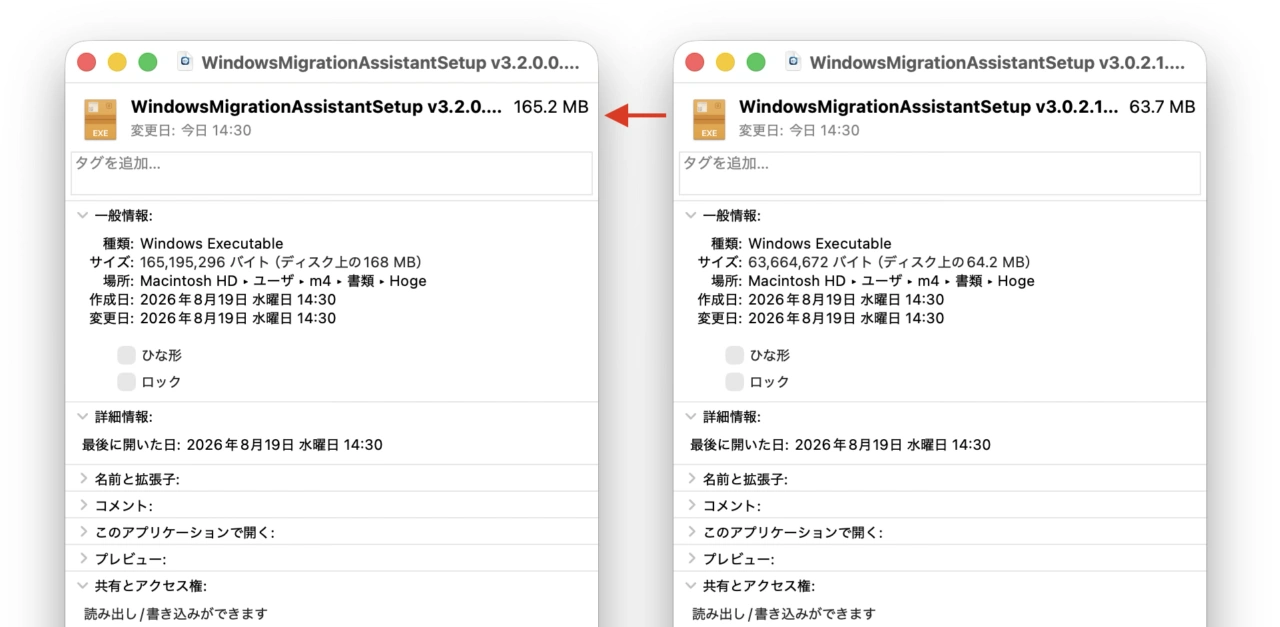
Task: Minimize the v3.2.0.0 info window
Action: point(117,62)
